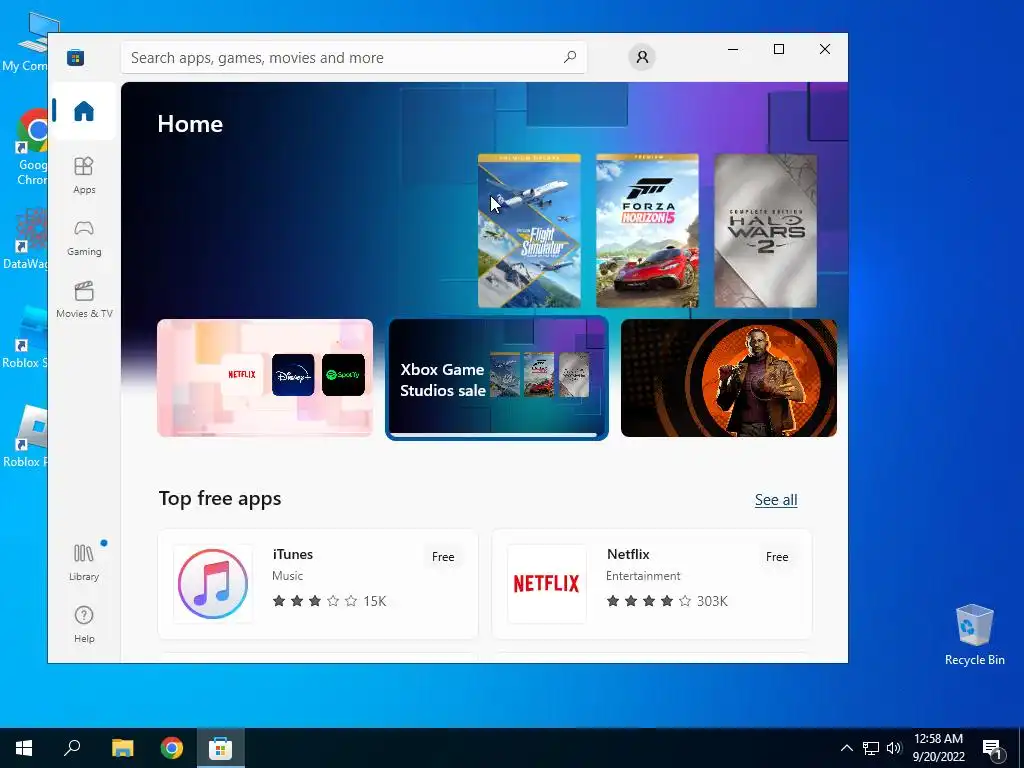
Task: Click the Netflix icon in streaming banner
Action: click(x=242, y=375)
